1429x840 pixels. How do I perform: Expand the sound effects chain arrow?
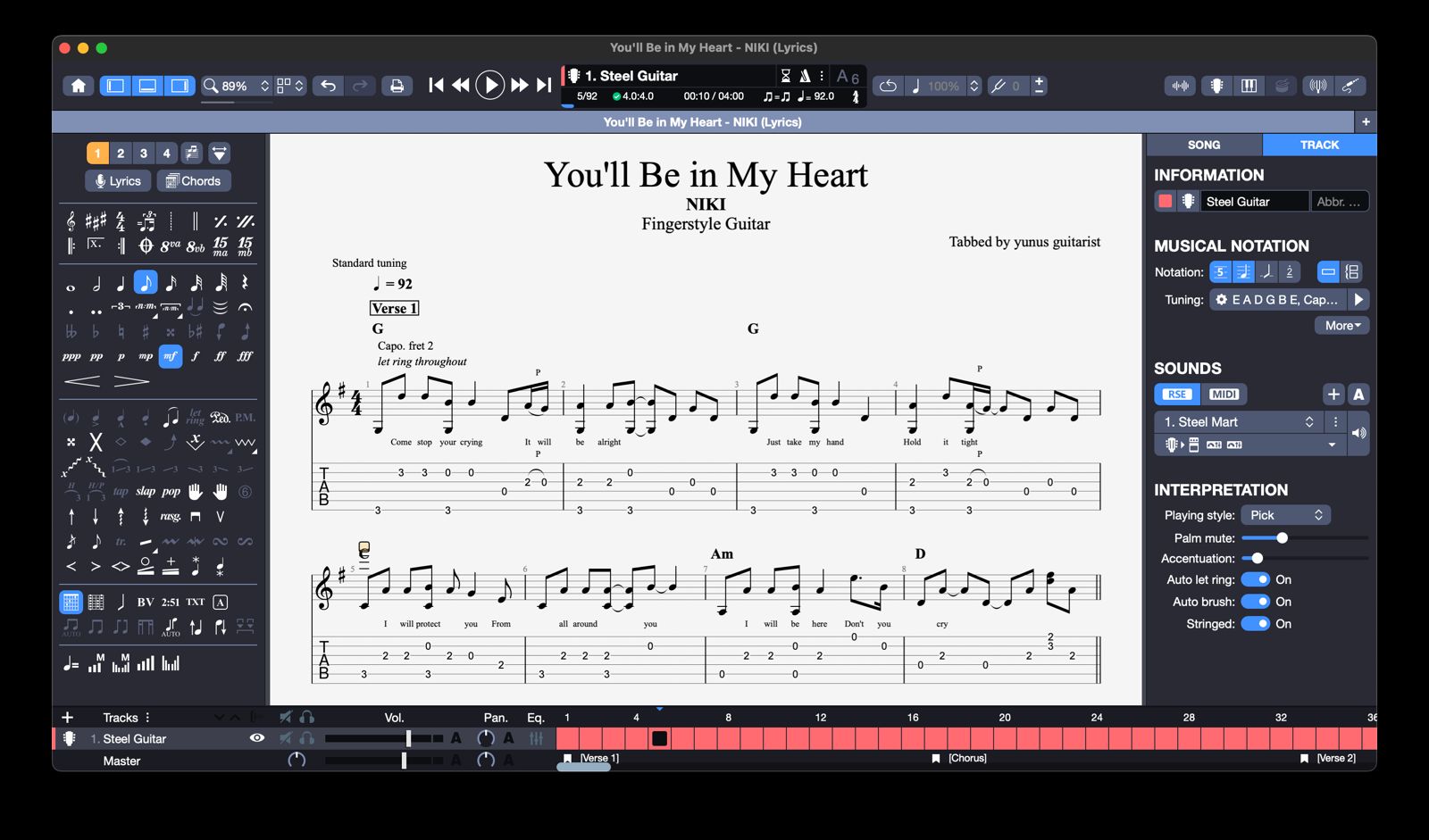[x=1332, y=445]
